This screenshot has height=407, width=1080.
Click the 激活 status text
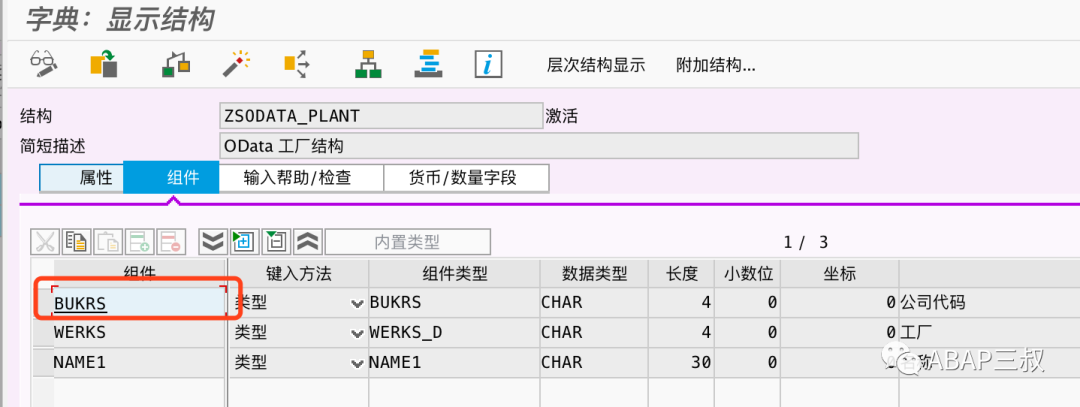(561, 116)
